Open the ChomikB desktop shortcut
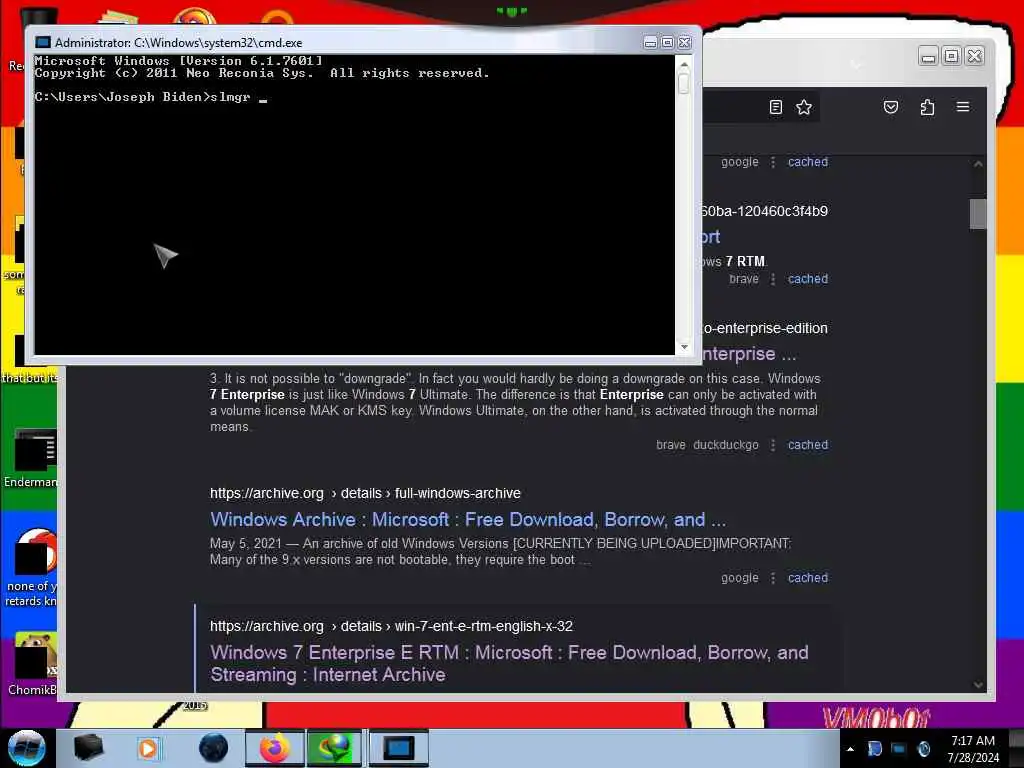This screenshot has width=1024, height=768. click(x=33, y=664)
